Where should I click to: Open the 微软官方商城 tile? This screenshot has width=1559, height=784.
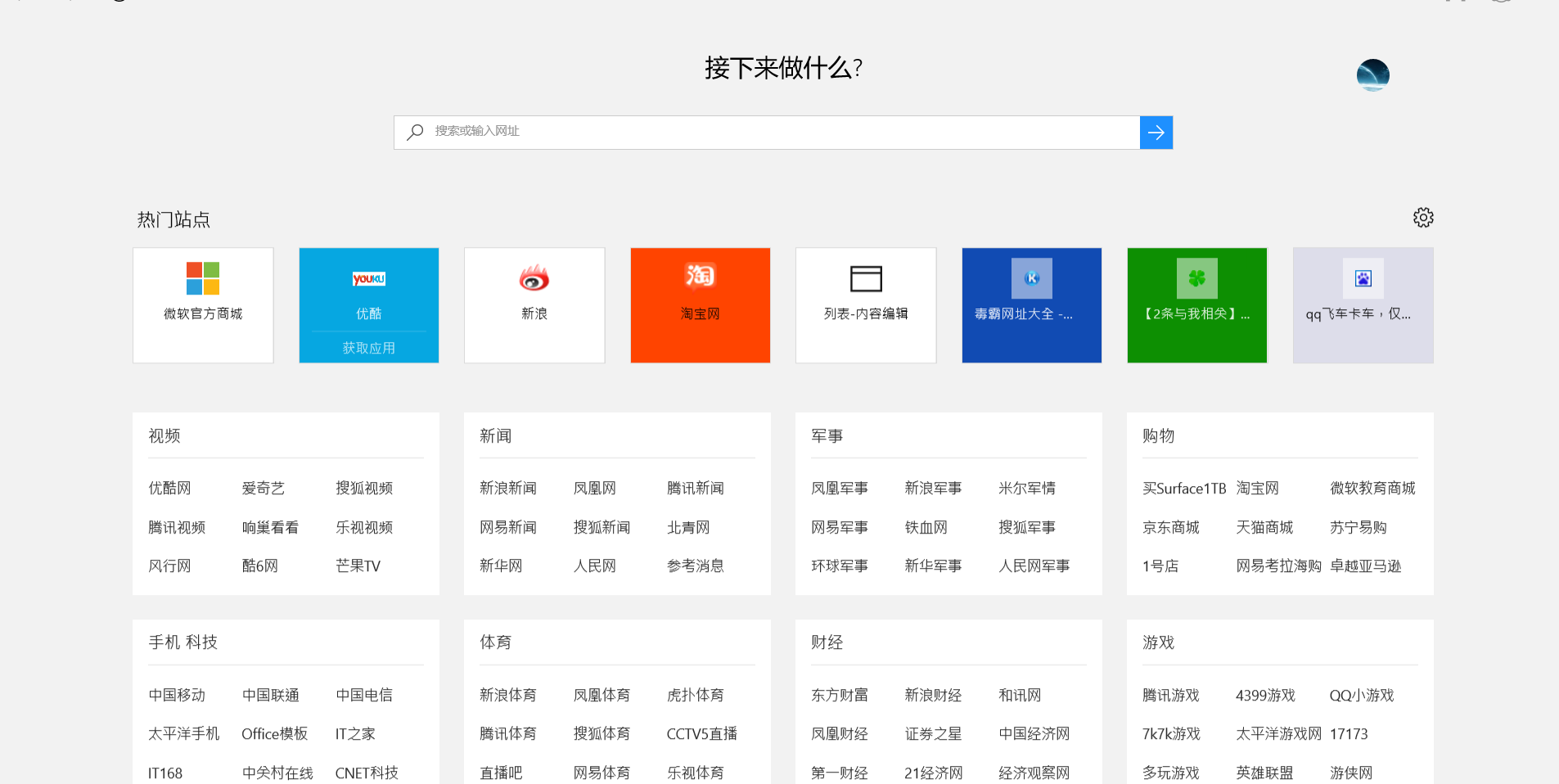pos(203,305)
